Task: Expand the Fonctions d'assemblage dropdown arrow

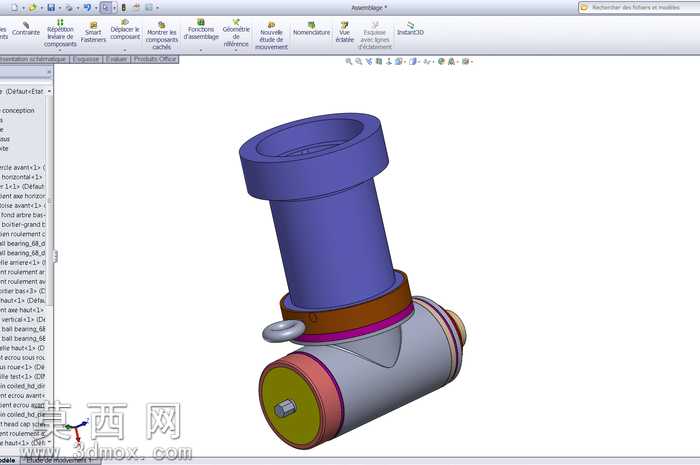Action: 201,50
